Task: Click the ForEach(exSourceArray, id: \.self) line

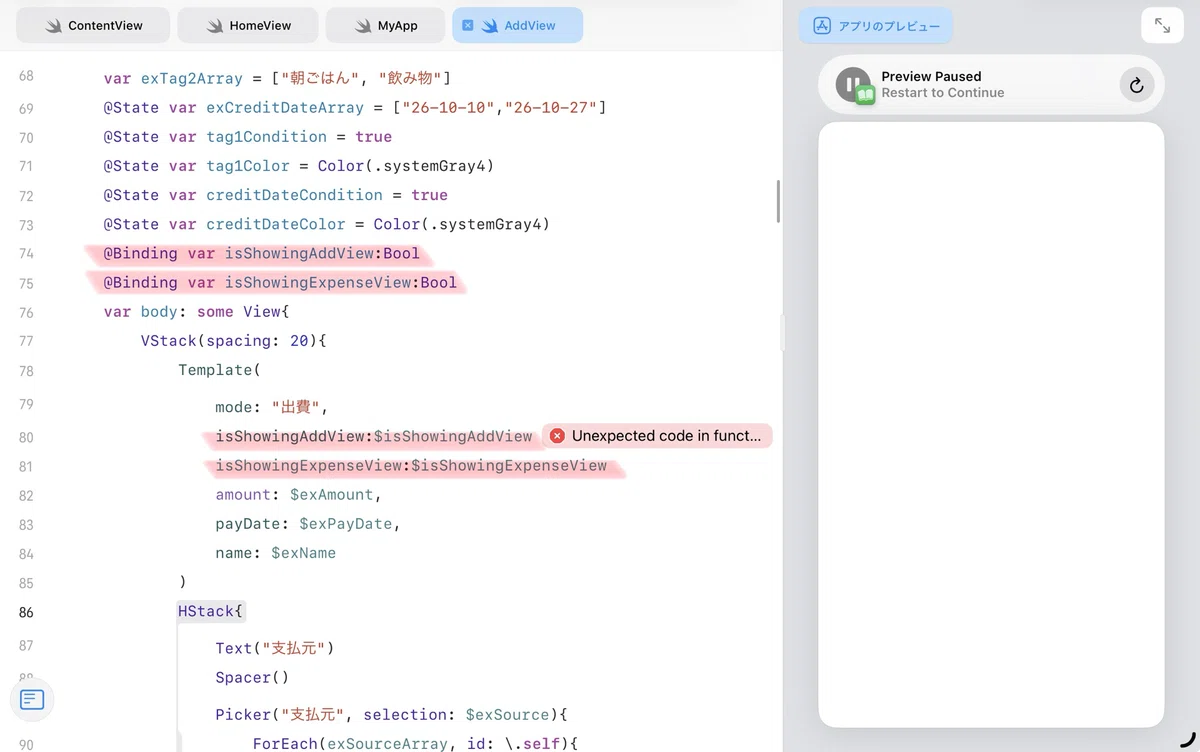Action: 415,743
